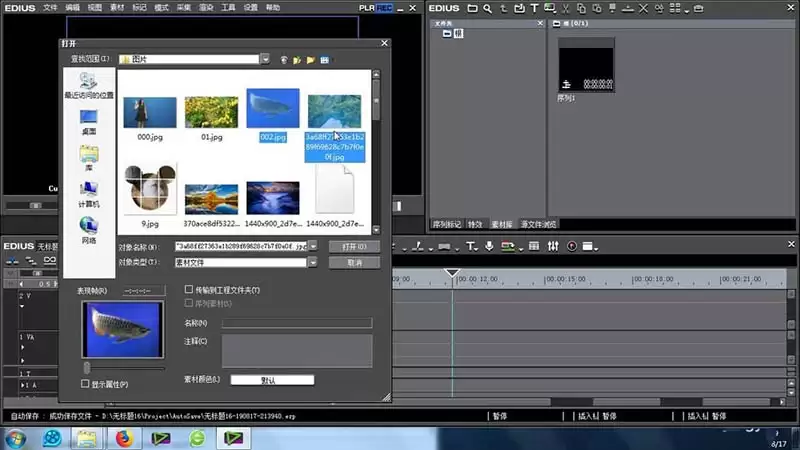Click the Open button in the dialog
This screenshot has width=800, height=450.
(x=354, y=246)
